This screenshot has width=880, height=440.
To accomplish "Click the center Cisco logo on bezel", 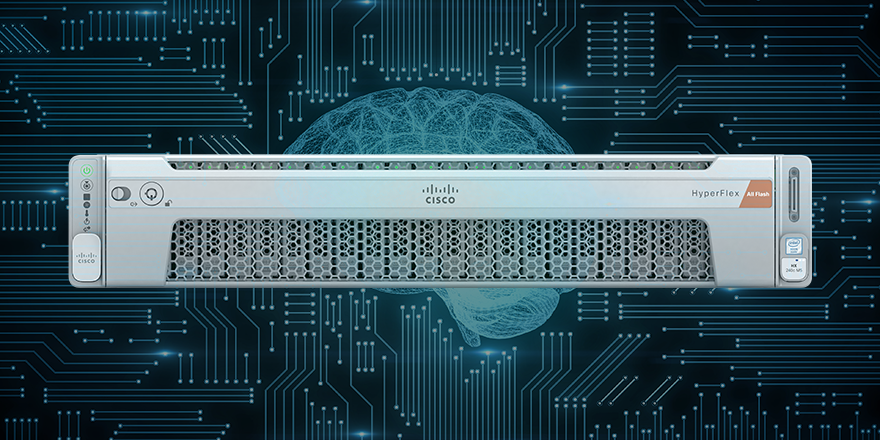I will 439,193.
